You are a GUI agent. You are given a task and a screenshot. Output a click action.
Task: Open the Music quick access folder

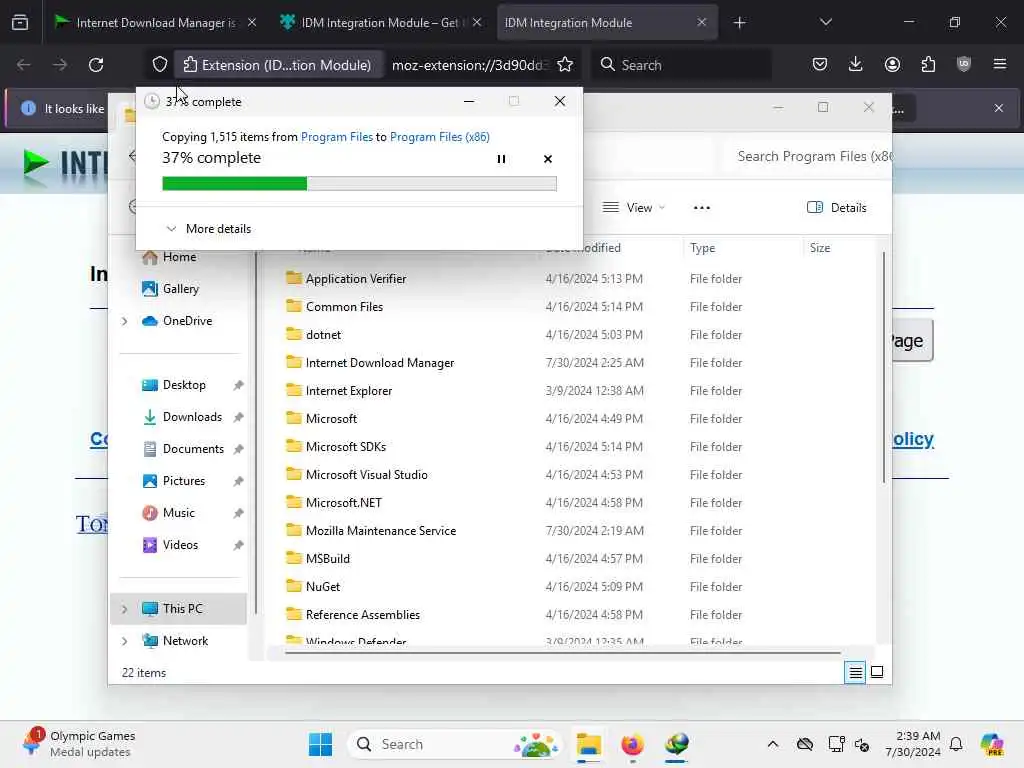pyautogui.click(x=178, y=513)
